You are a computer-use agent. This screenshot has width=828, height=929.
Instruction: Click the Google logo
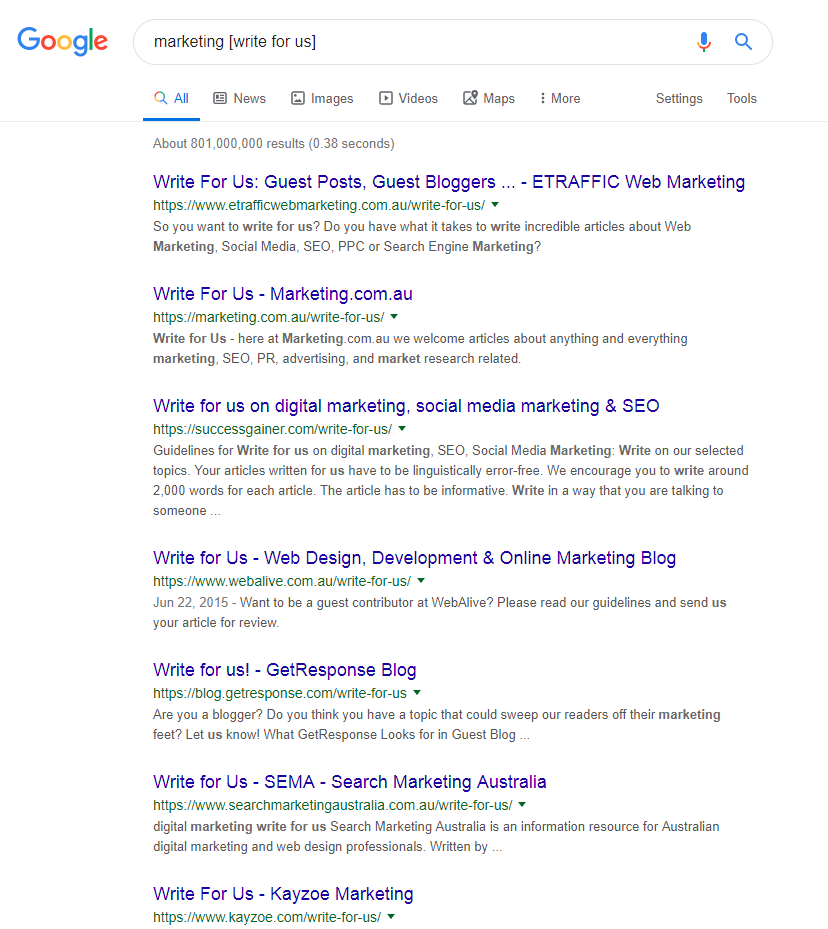[62, 41]
